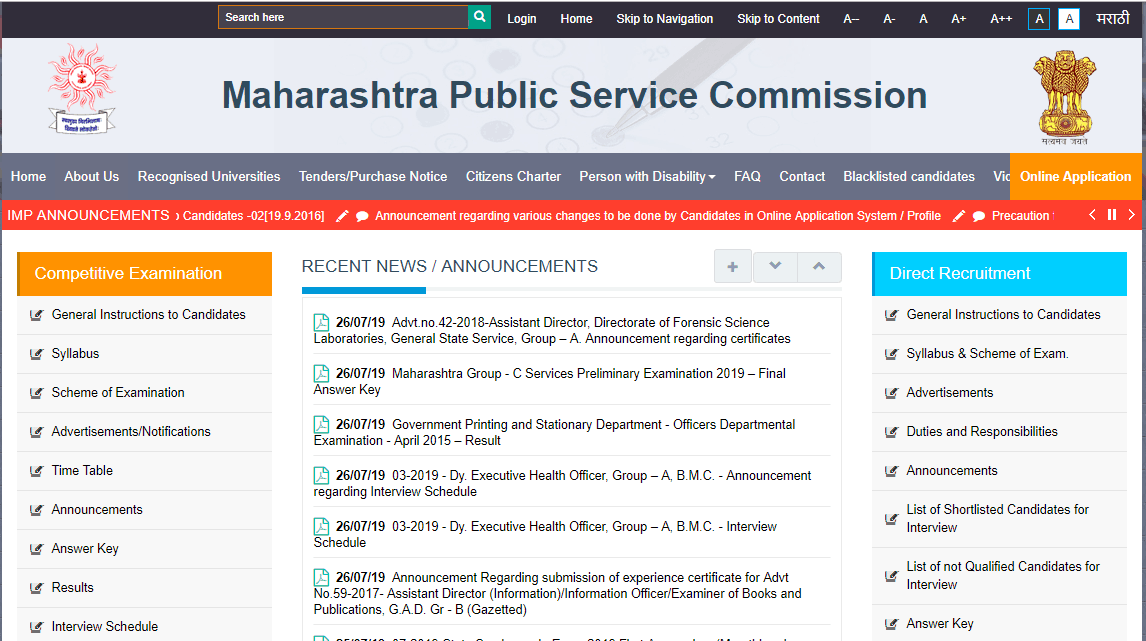
Task: Open Answer Key link under Direct Recruitment
Action: (939, 624)
